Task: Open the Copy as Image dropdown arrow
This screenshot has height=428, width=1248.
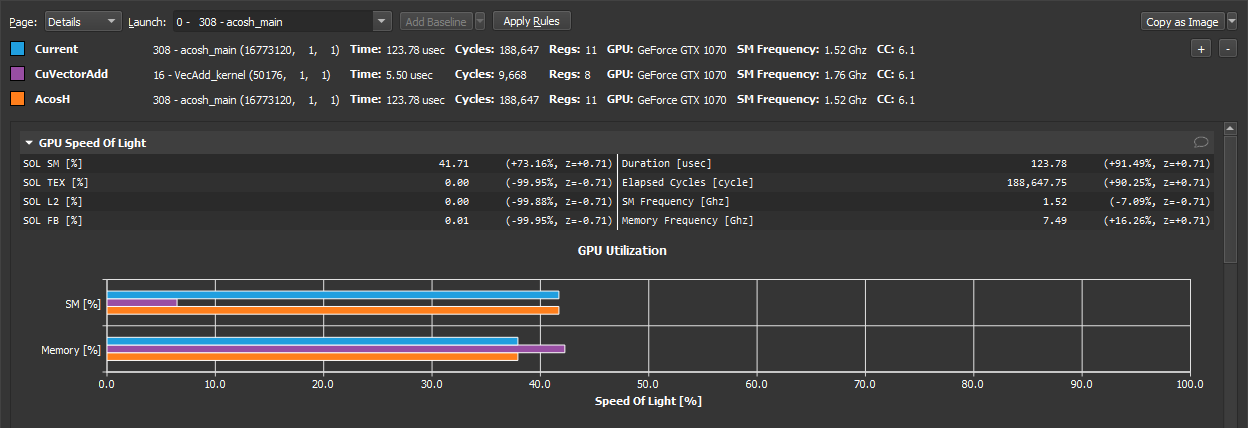Action: click(x=1232, y=21)
